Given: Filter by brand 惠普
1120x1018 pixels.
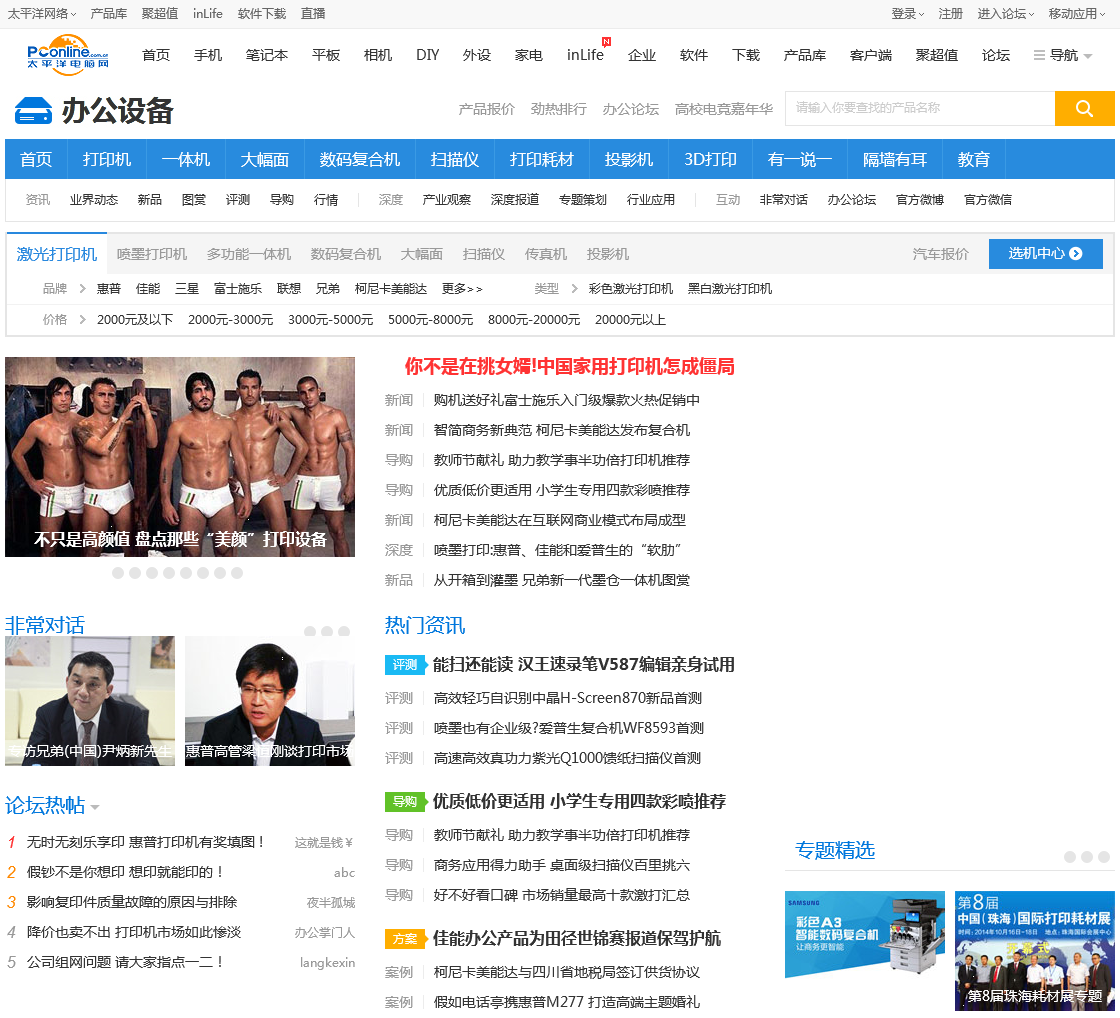Looking at the screenshot, I should pyautogui.click(x=109, y=289).
